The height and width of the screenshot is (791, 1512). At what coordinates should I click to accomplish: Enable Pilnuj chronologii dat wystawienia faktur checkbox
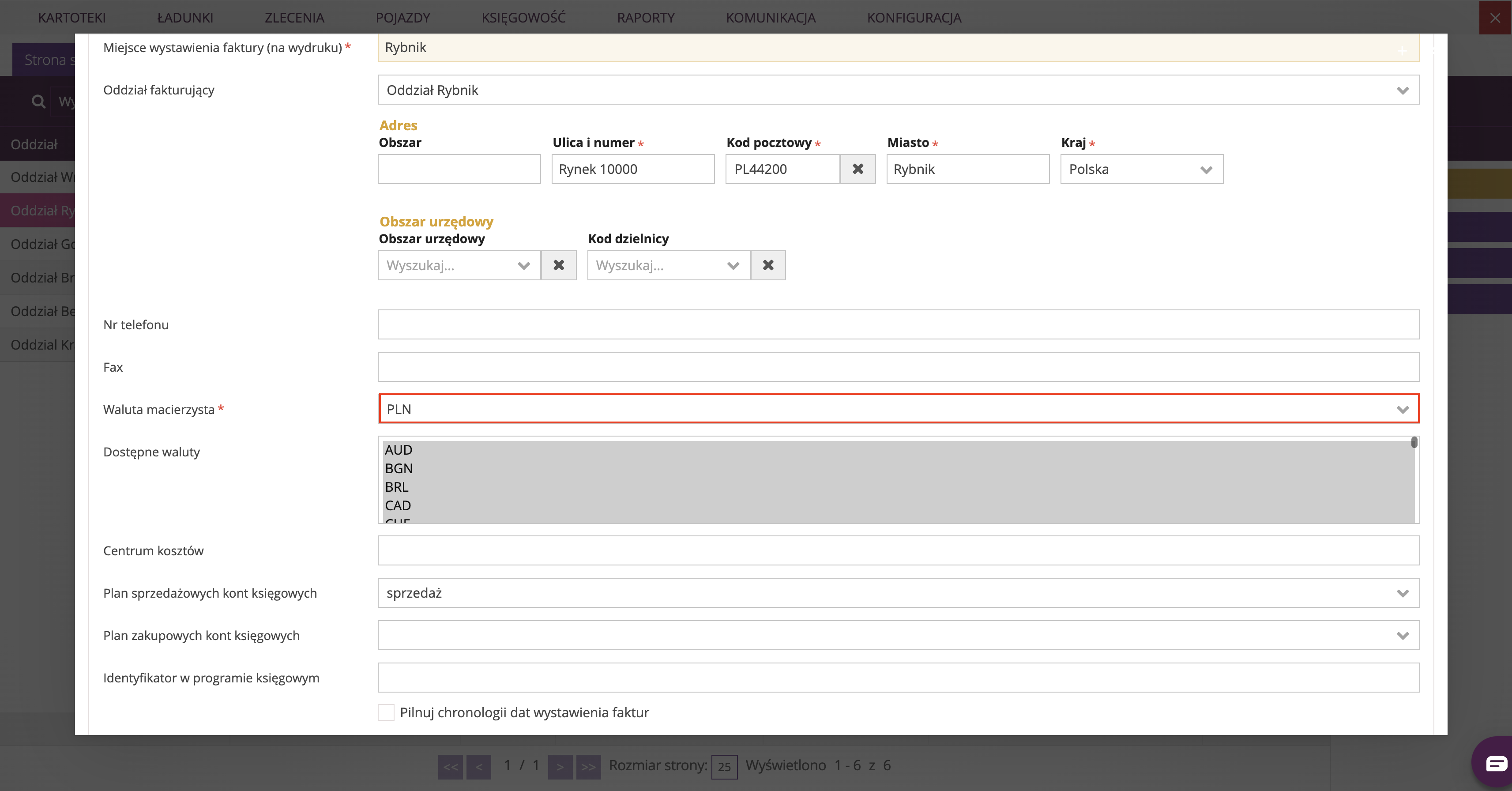386,712
